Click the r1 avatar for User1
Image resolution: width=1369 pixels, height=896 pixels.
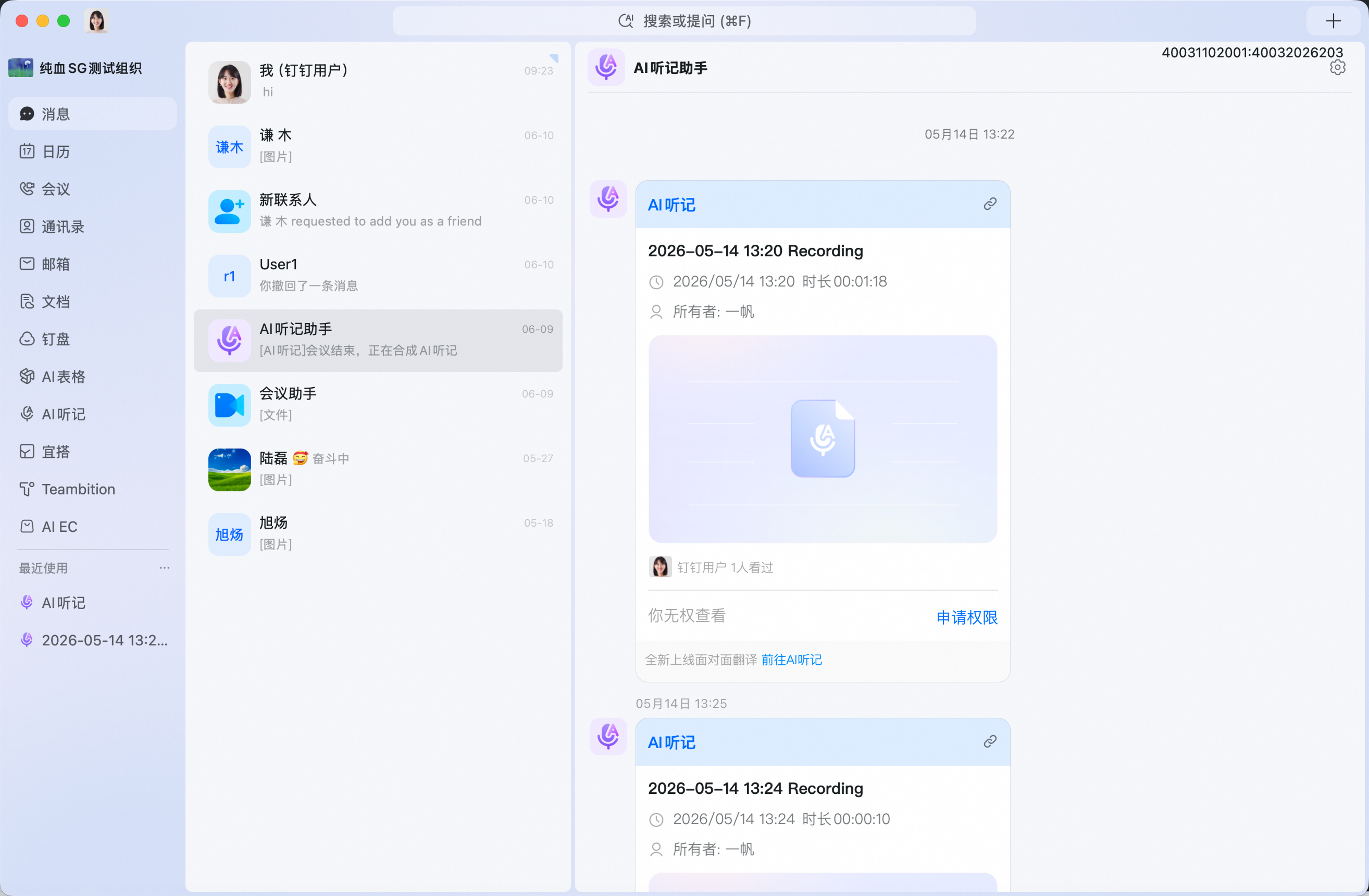click(x=229, y=276)
